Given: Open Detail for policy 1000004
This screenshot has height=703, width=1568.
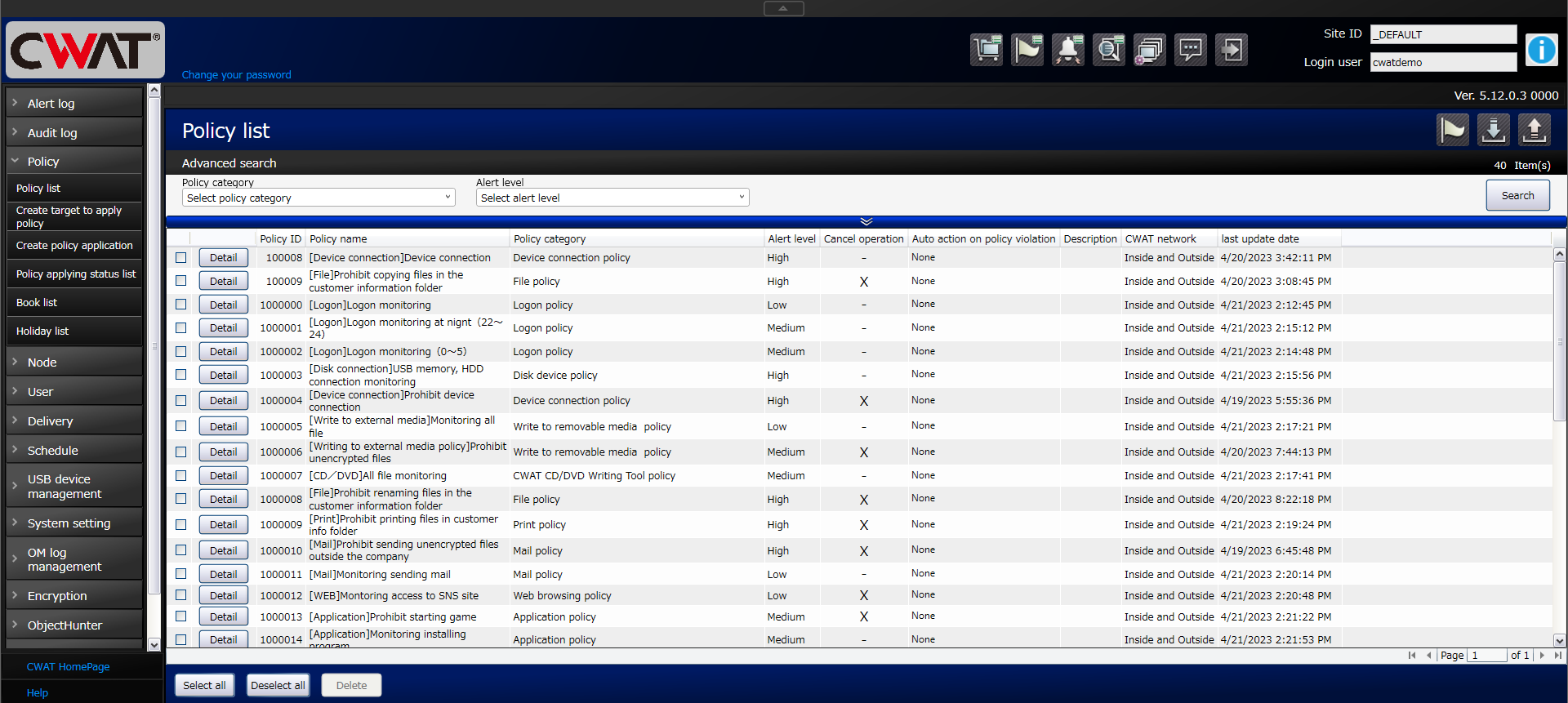Looking at the screenshot, I should pyautogui.click(x=223, y=400).
